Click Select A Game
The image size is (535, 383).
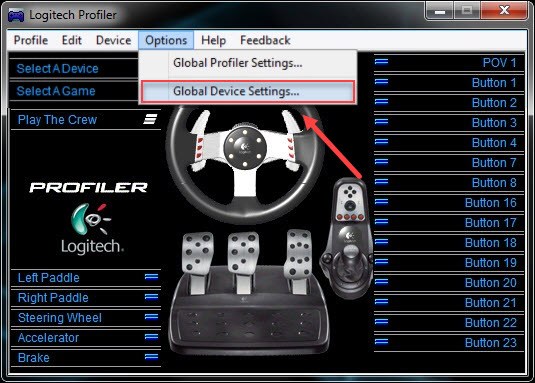(56, 91)
